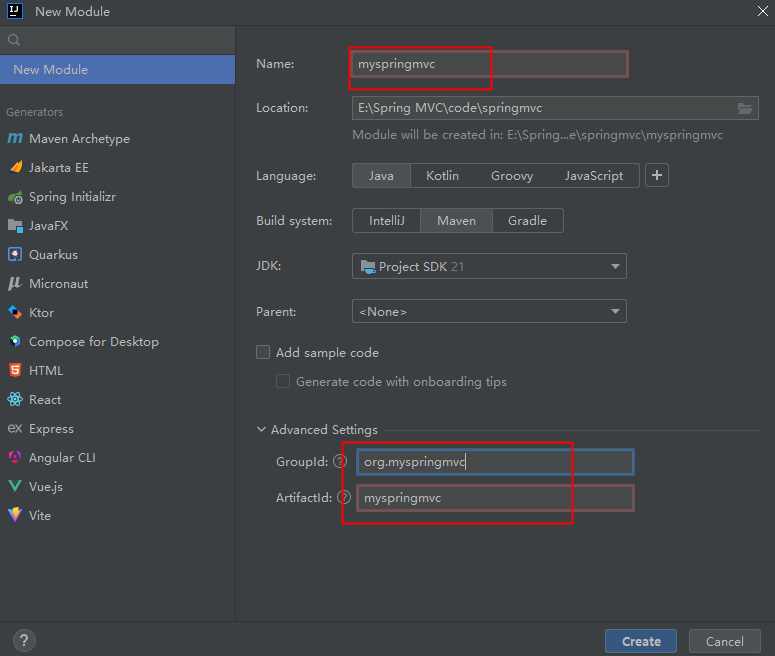This screenshot has height=656, width=775.
Task: Select Spring Initializr generator label
Action: (x=72, y=197)
